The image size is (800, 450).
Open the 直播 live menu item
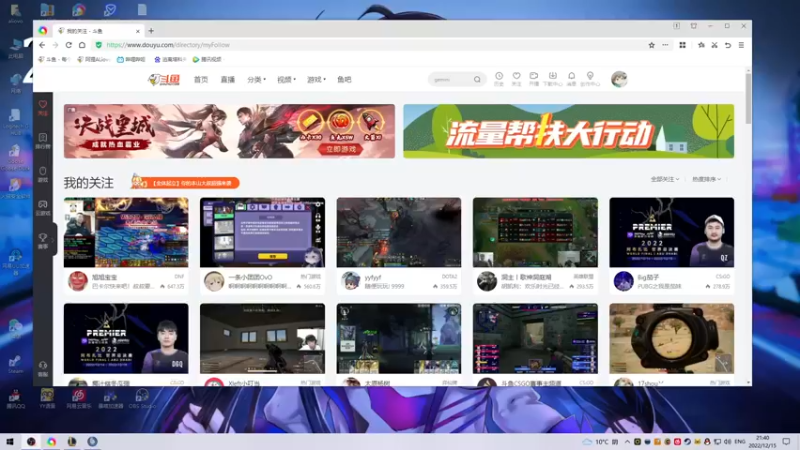click(x=228, y=80)
